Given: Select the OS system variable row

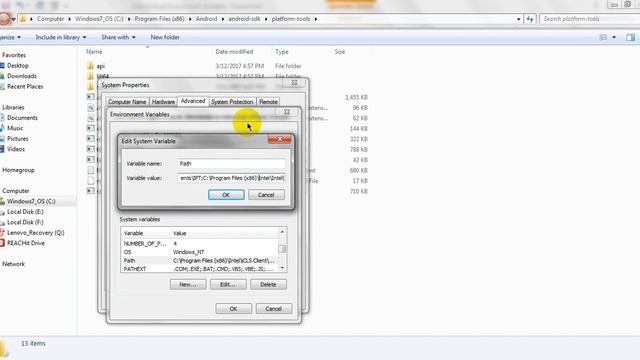Looking at the screenshot, I should tap(200, 252).
